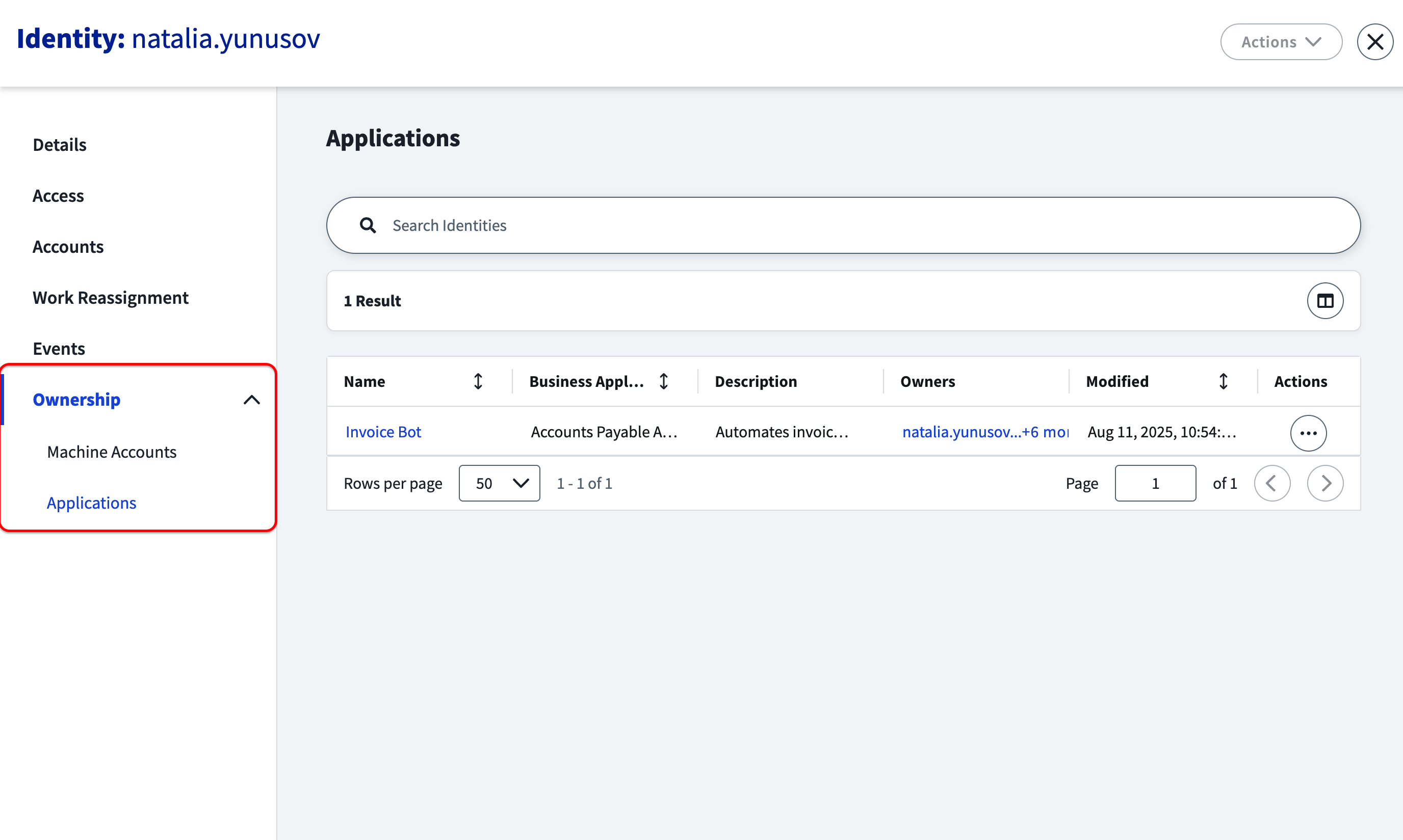This screenshot has width=1403, height=840.
Task: Sort by the Business Application column
Action: click(x=664, y=381)
